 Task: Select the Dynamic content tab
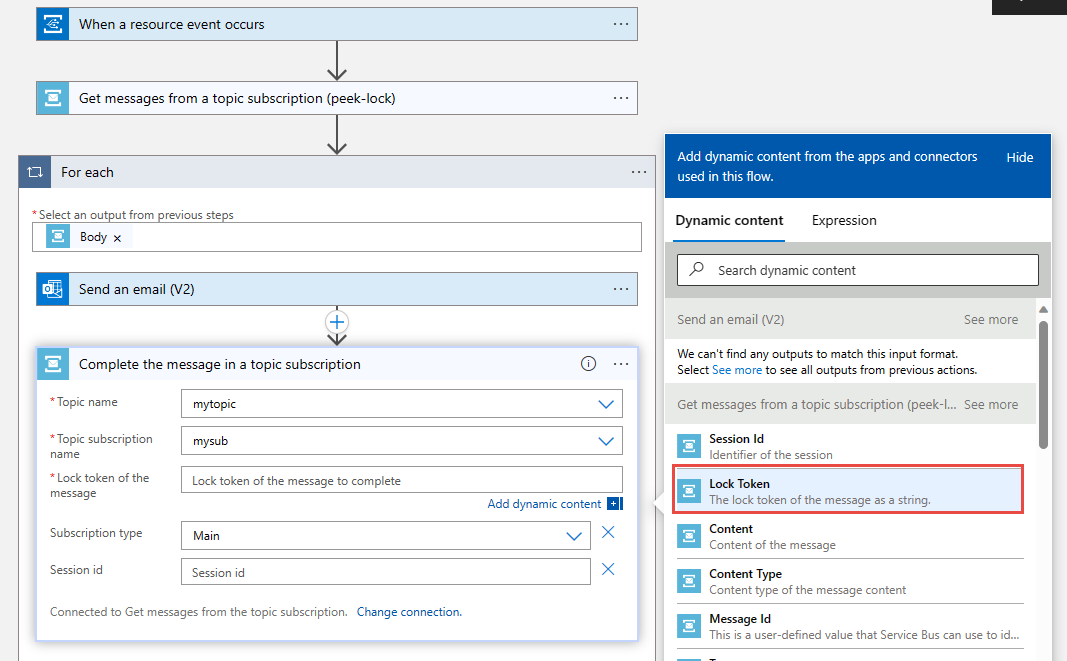click(x=729, y=220)
